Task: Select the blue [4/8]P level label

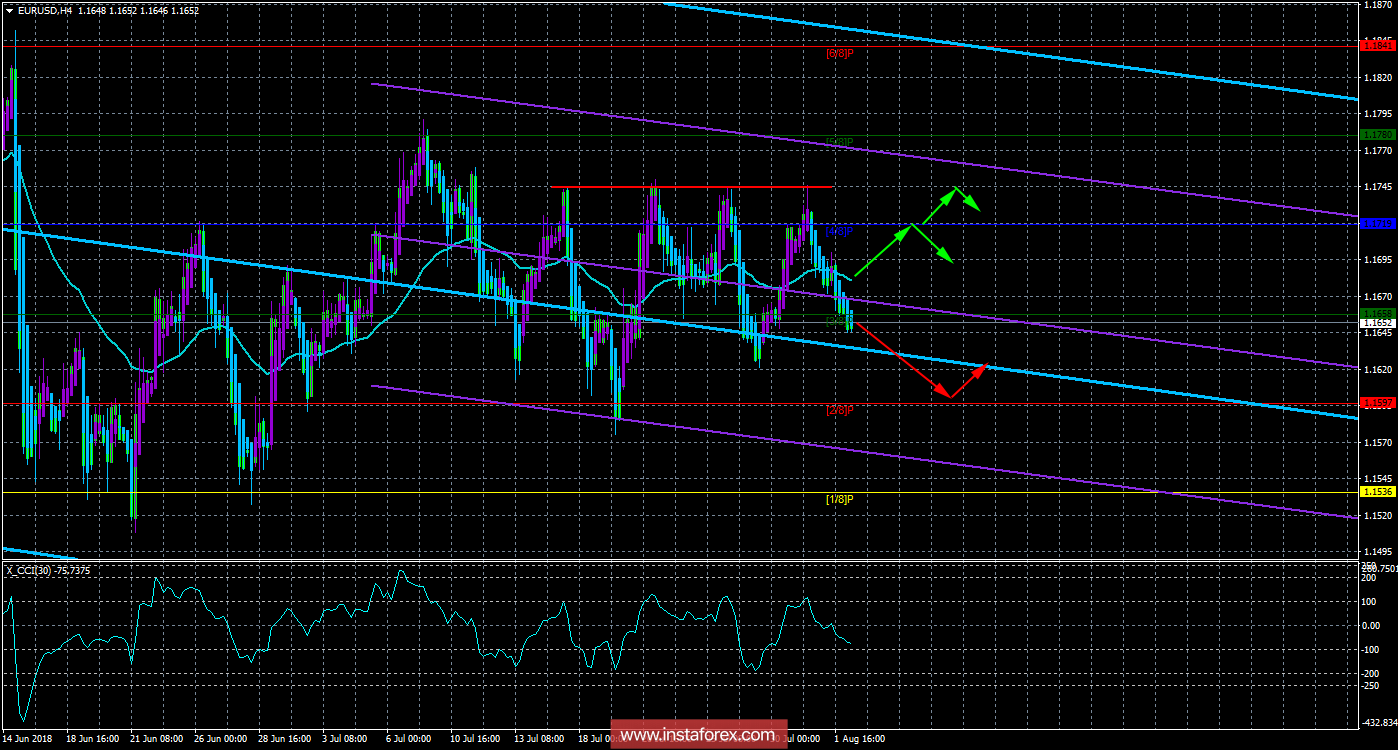Action: point(839,231)
